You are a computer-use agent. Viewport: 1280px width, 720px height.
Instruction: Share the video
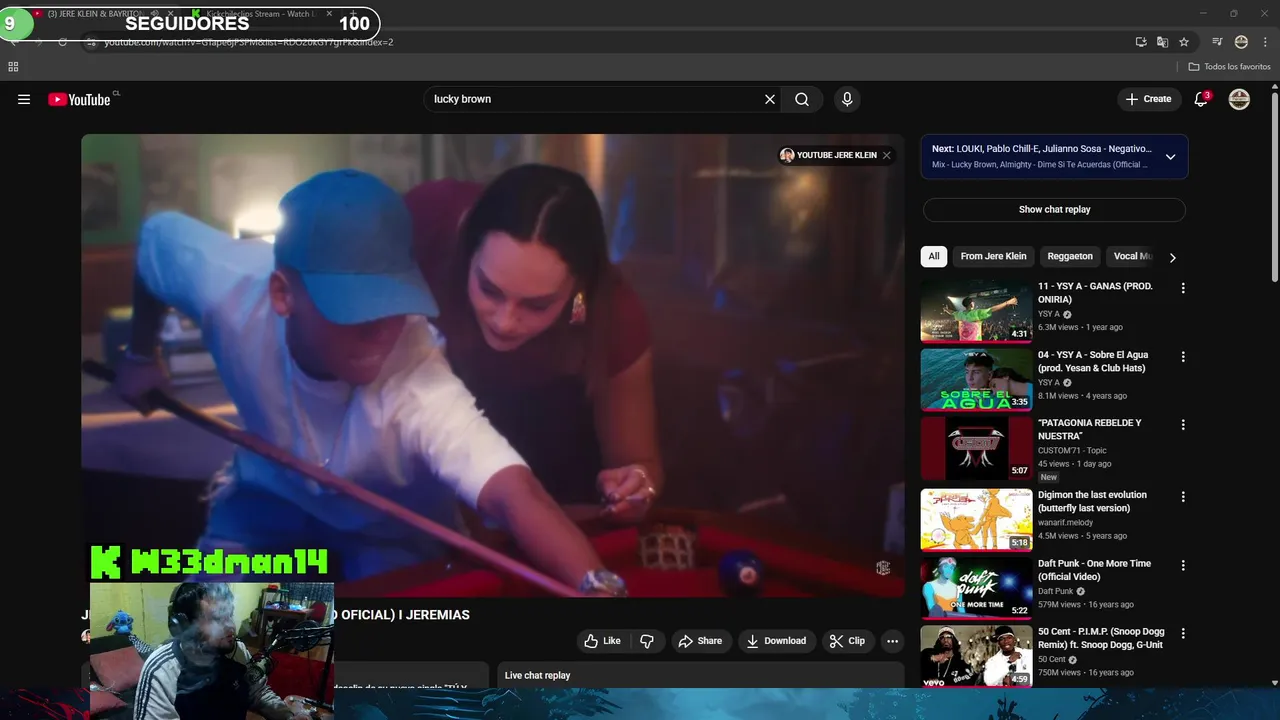[x=700, y=641]
